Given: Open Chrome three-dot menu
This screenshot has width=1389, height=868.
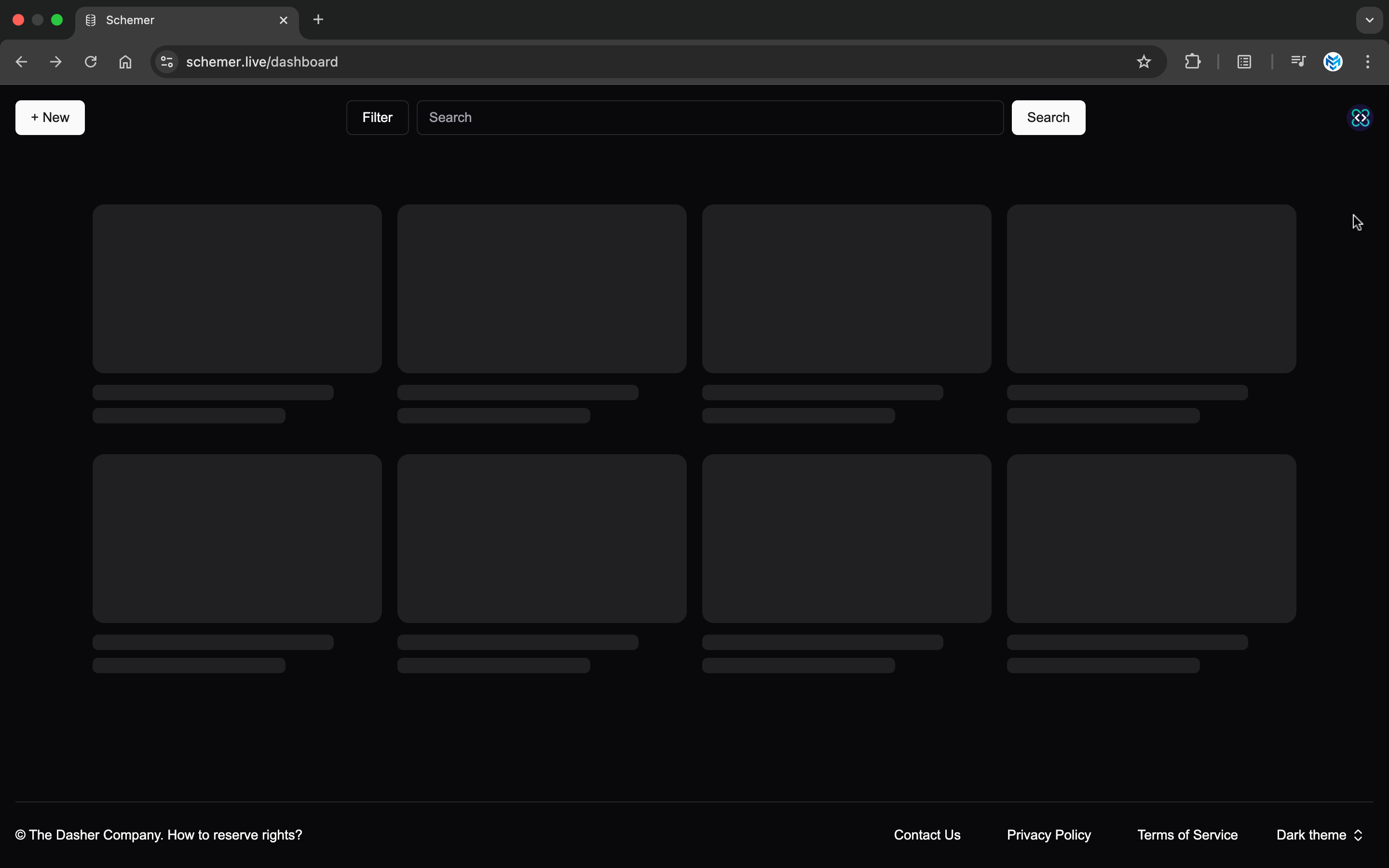Looking at the screenshot, I should 1367,62.
